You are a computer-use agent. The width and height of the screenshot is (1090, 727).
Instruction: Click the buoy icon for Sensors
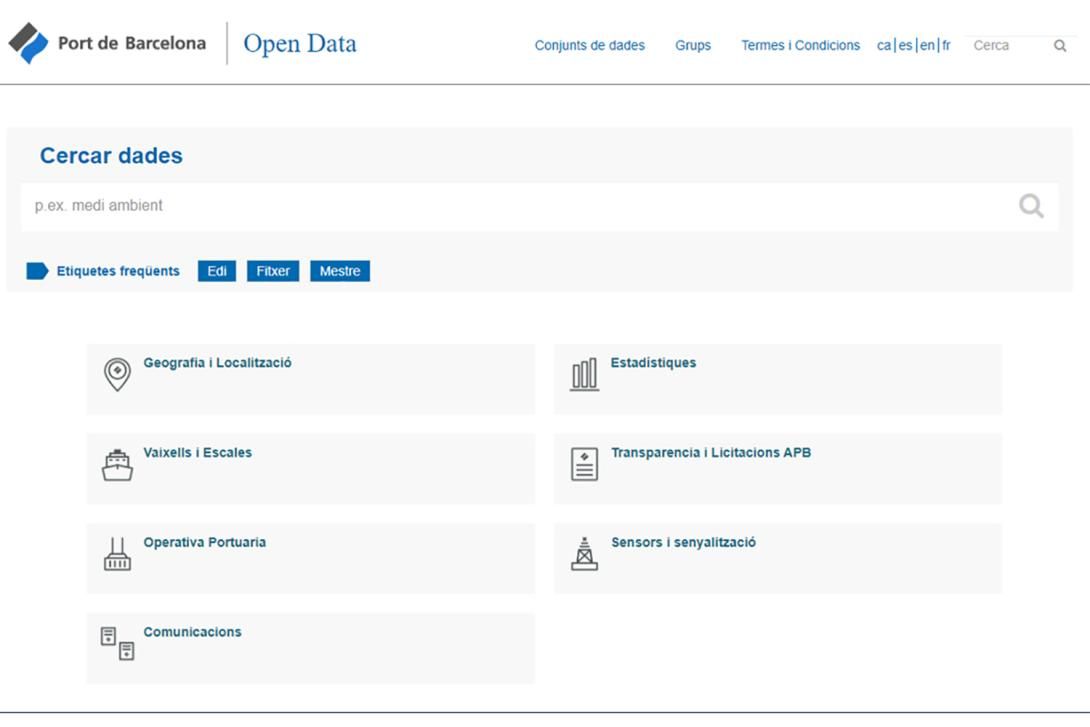[584, 554]
